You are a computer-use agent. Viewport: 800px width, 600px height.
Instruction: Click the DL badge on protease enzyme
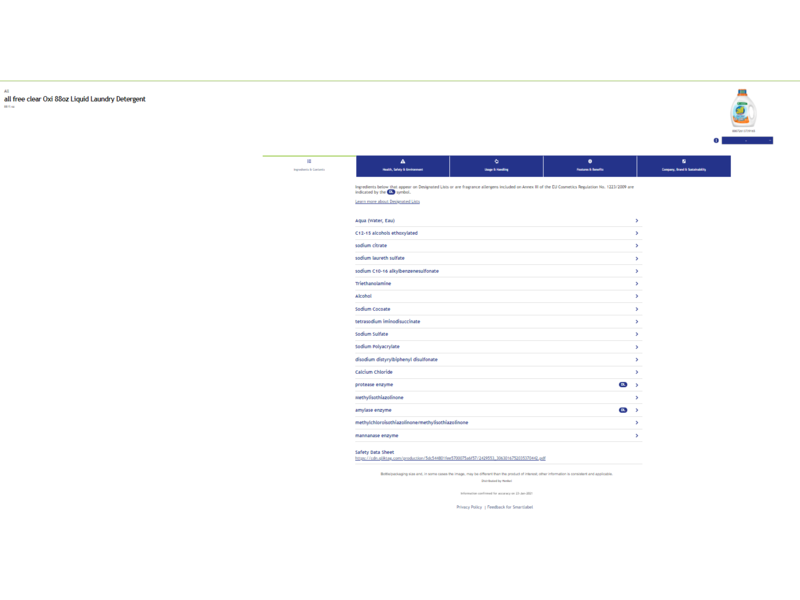(x=622, y=385)
